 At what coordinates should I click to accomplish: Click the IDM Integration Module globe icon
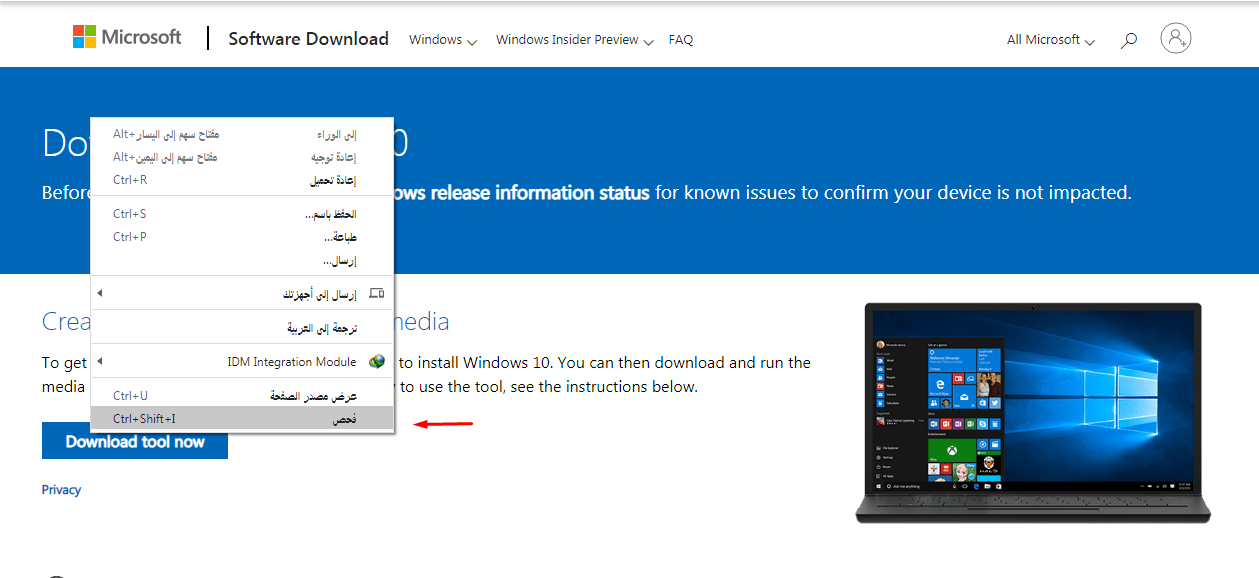pos(377,362)
